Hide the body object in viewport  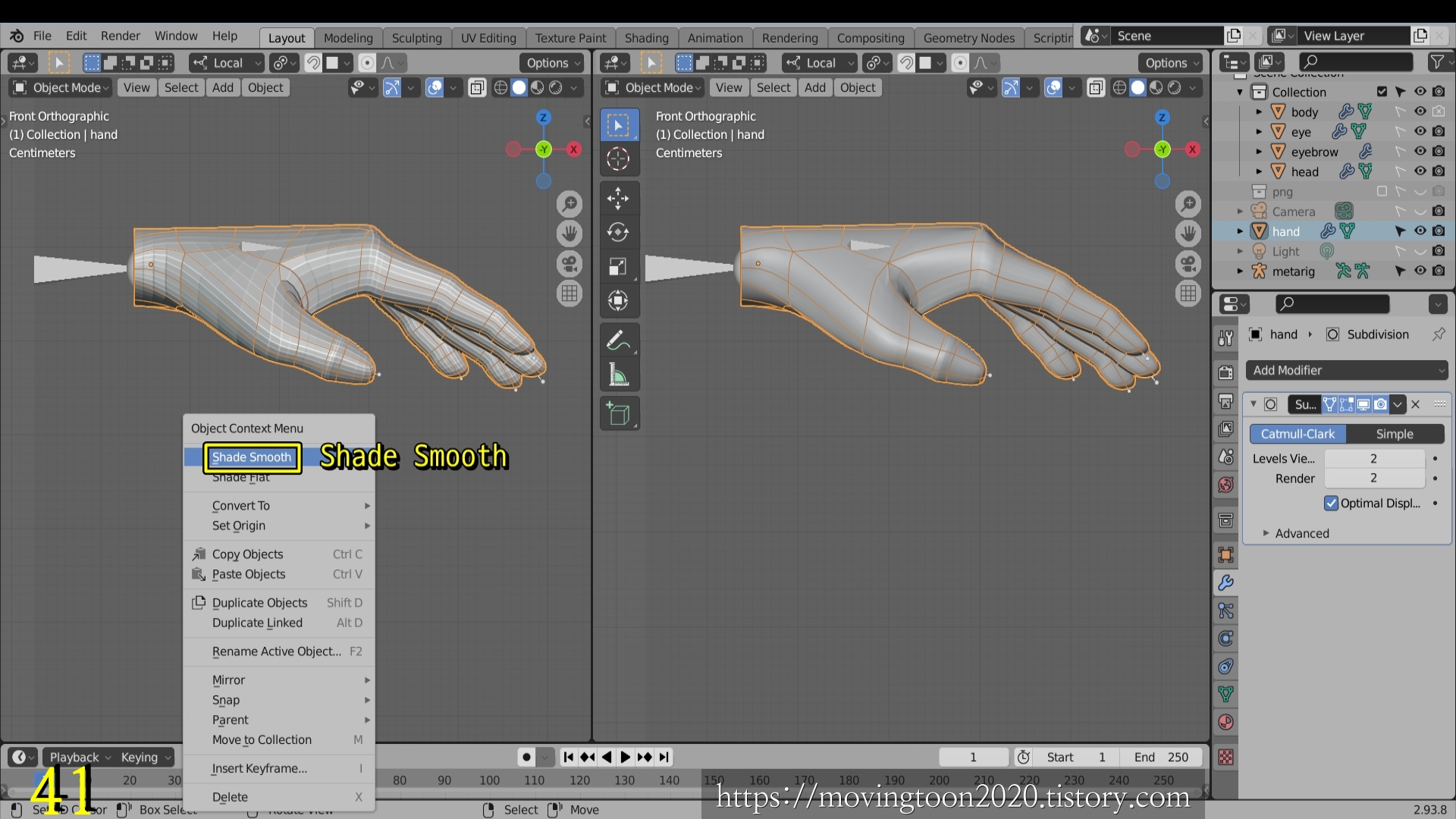1420,111
